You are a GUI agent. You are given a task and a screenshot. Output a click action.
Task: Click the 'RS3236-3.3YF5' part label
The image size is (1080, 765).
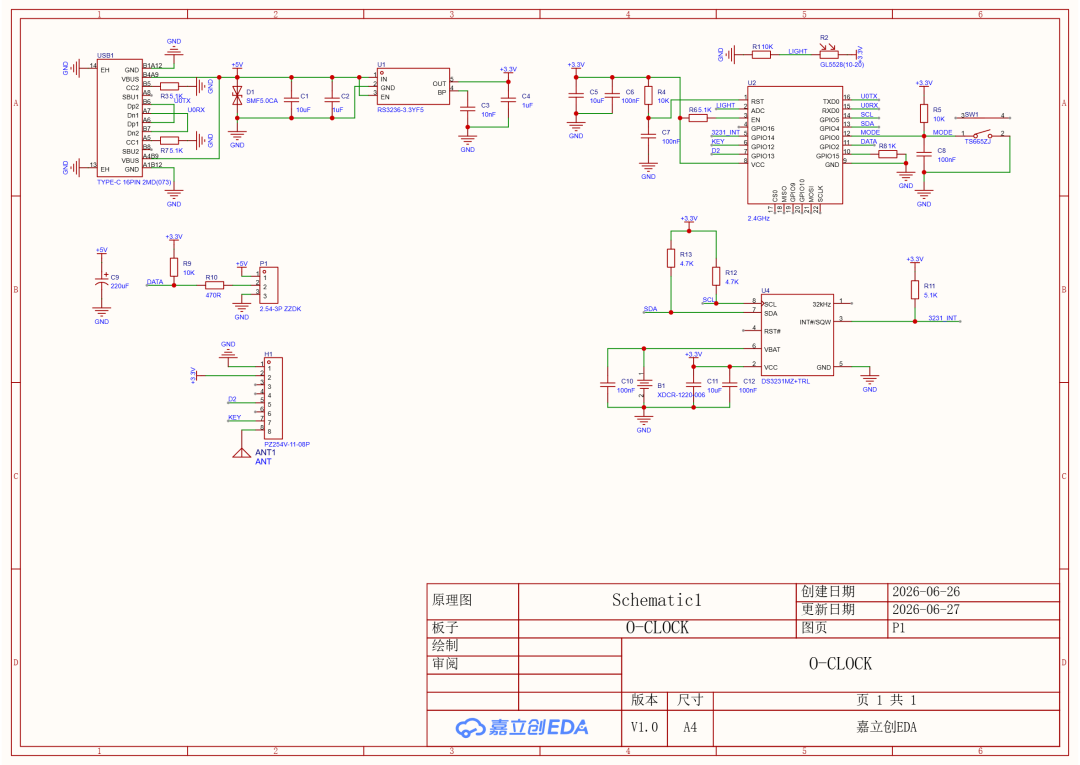tap(400, 110)
